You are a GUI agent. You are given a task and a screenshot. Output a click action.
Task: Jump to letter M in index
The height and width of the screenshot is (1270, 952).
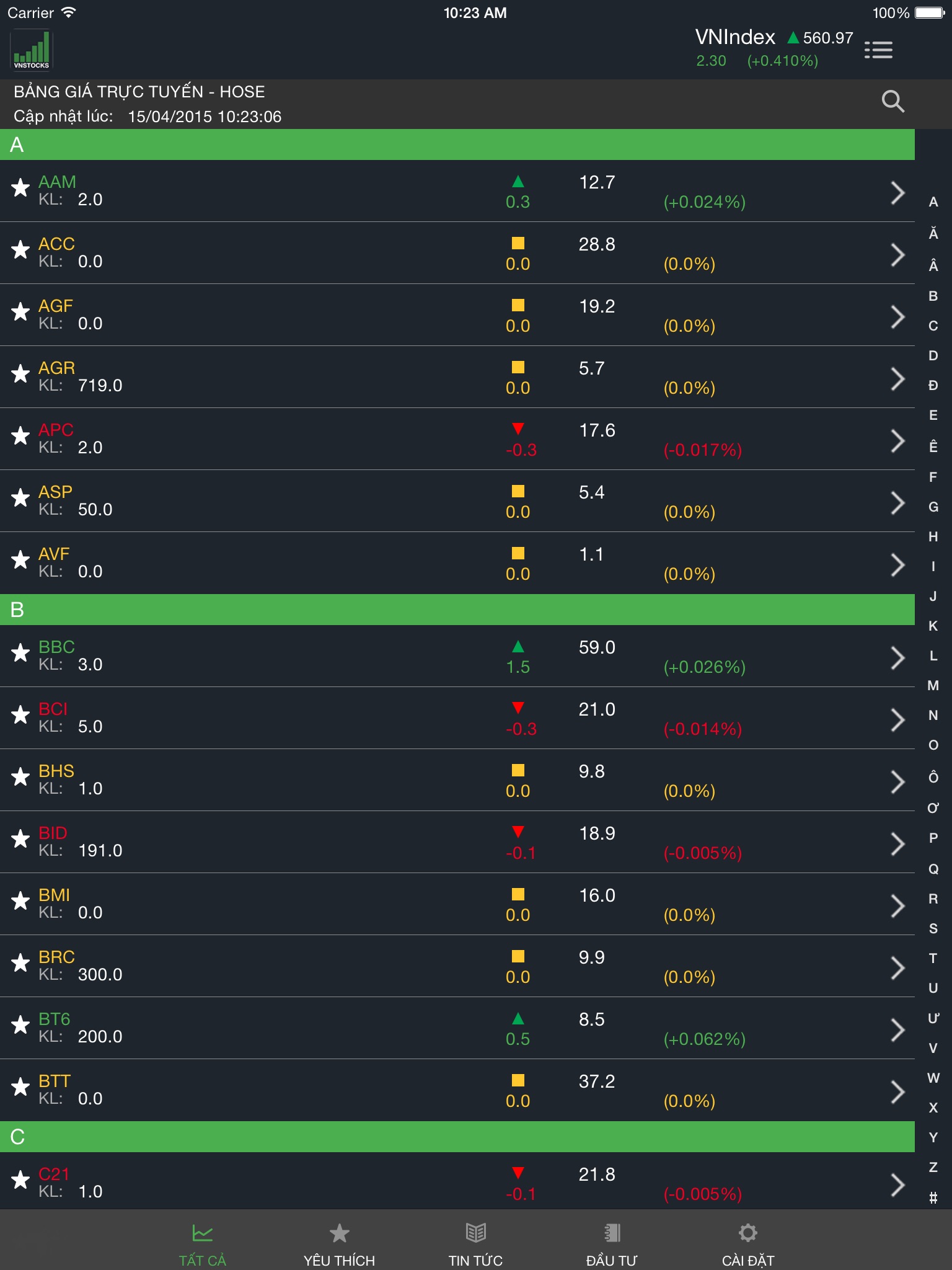[933, 685]
